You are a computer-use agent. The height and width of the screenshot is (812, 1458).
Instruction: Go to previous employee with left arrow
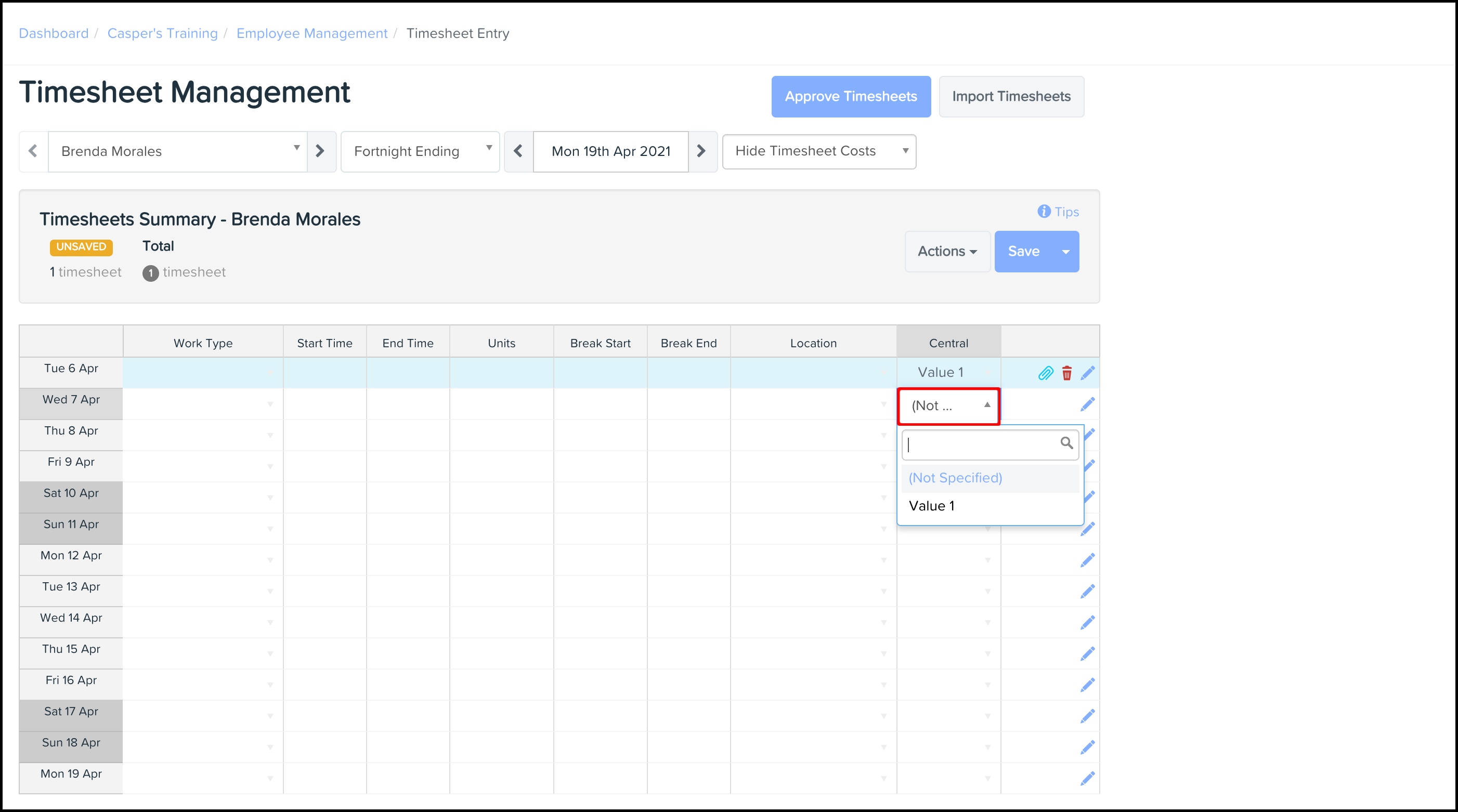point(33,151)
